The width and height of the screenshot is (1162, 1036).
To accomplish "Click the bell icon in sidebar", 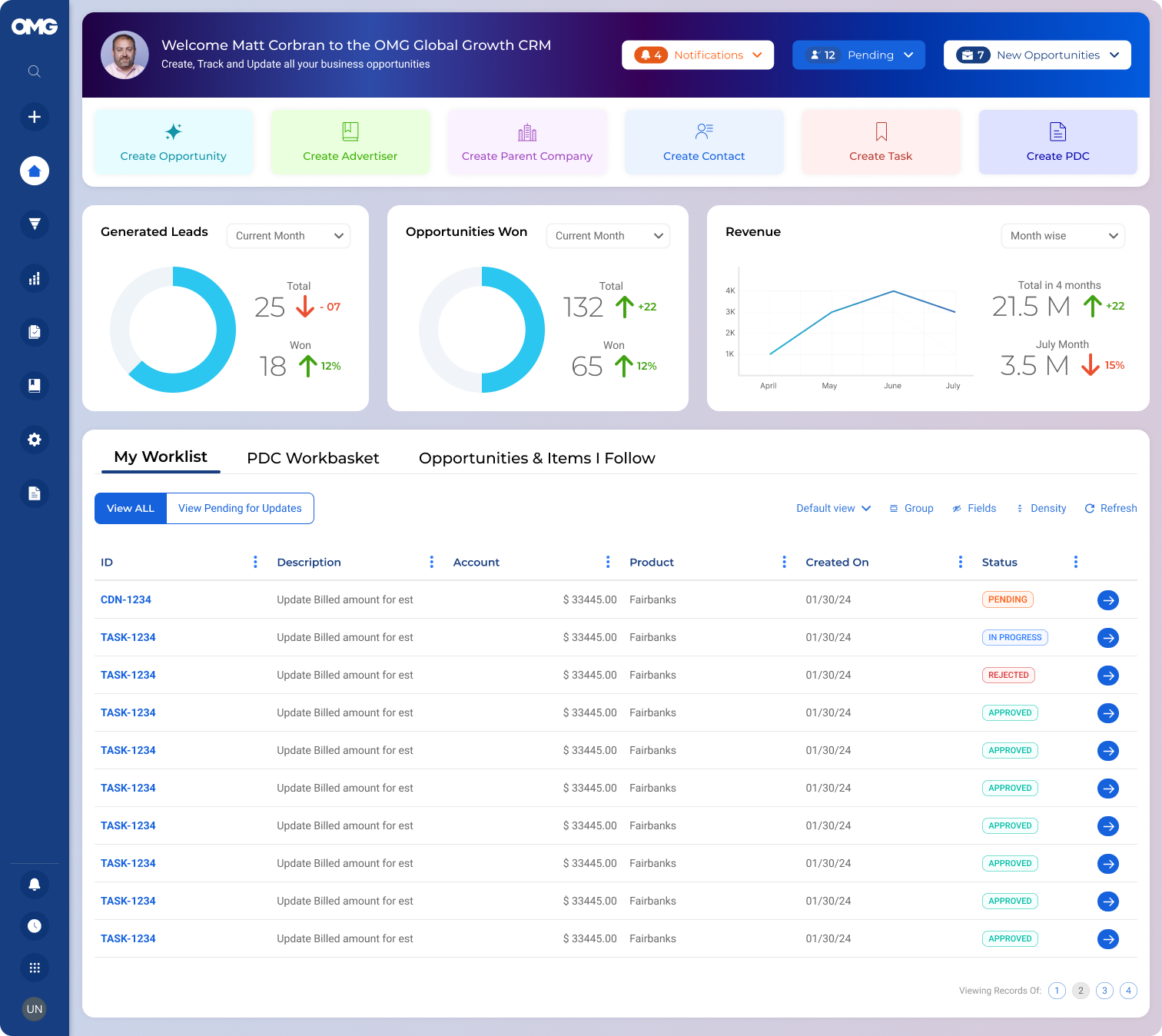I will tap(34, 885).
